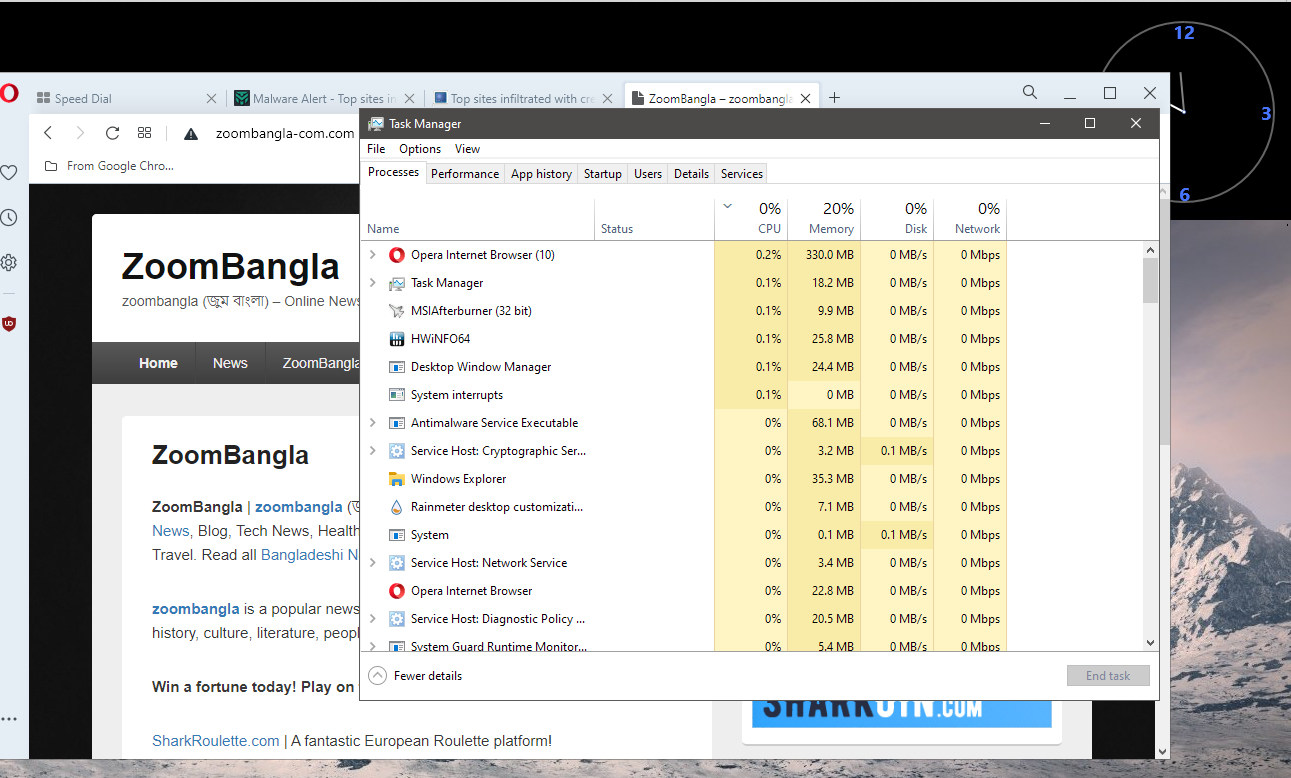Screen dimensions: 1291x778
Task: Click News in the site navigation bar
Action: pyautogui.click(x=230, y=363)
